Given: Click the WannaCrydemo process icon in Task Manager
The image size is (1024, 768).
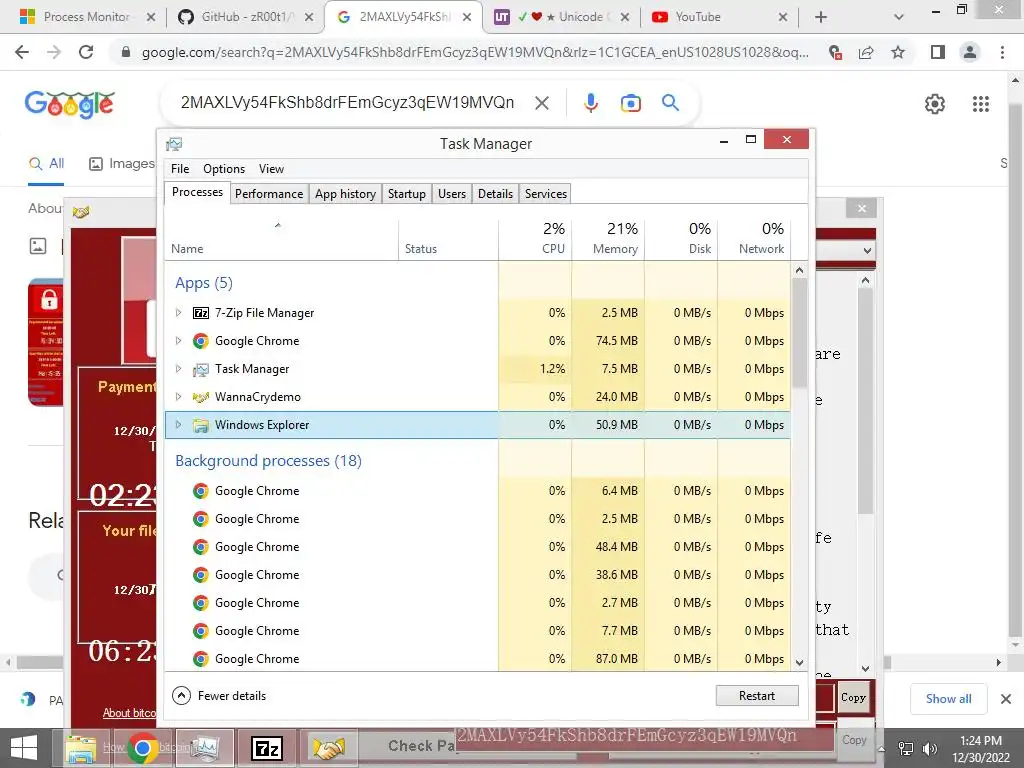Looking at the screenshot, I should (200, 396).
